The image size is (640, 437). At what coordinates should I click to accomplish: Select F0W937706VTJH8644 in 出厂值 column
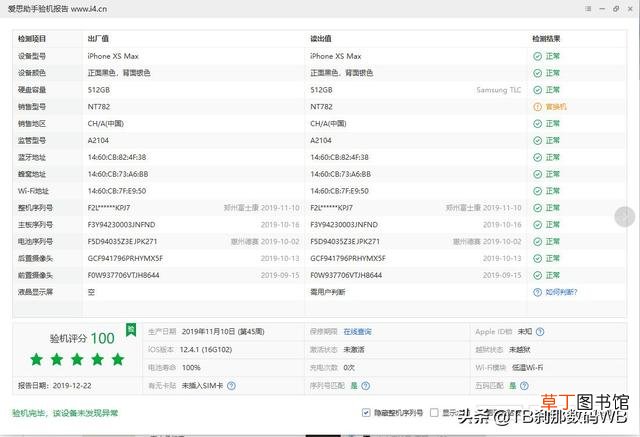coord(123,275)
